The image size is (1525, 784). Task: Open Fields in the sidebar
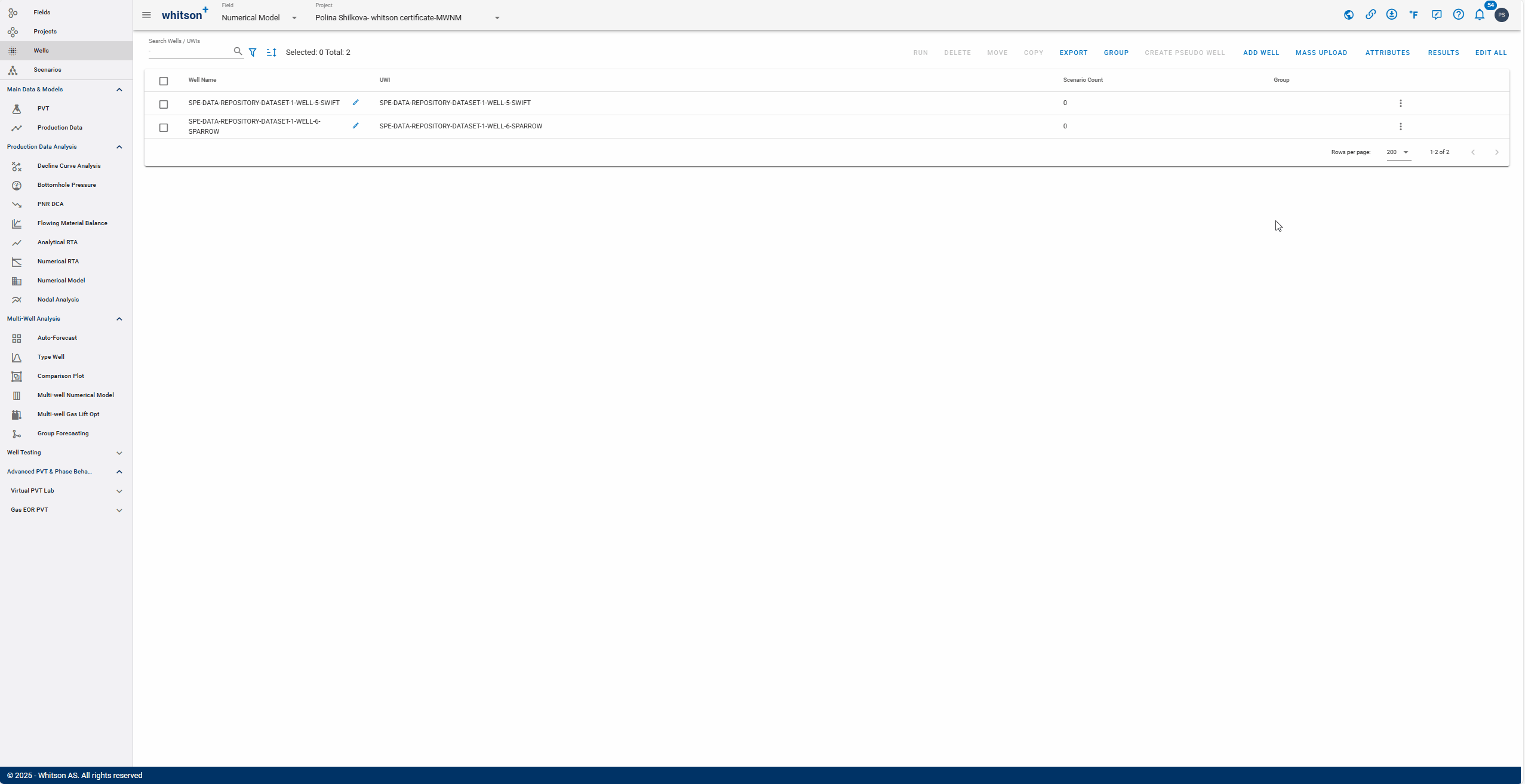pyautogui.click(x=66, y=12)
